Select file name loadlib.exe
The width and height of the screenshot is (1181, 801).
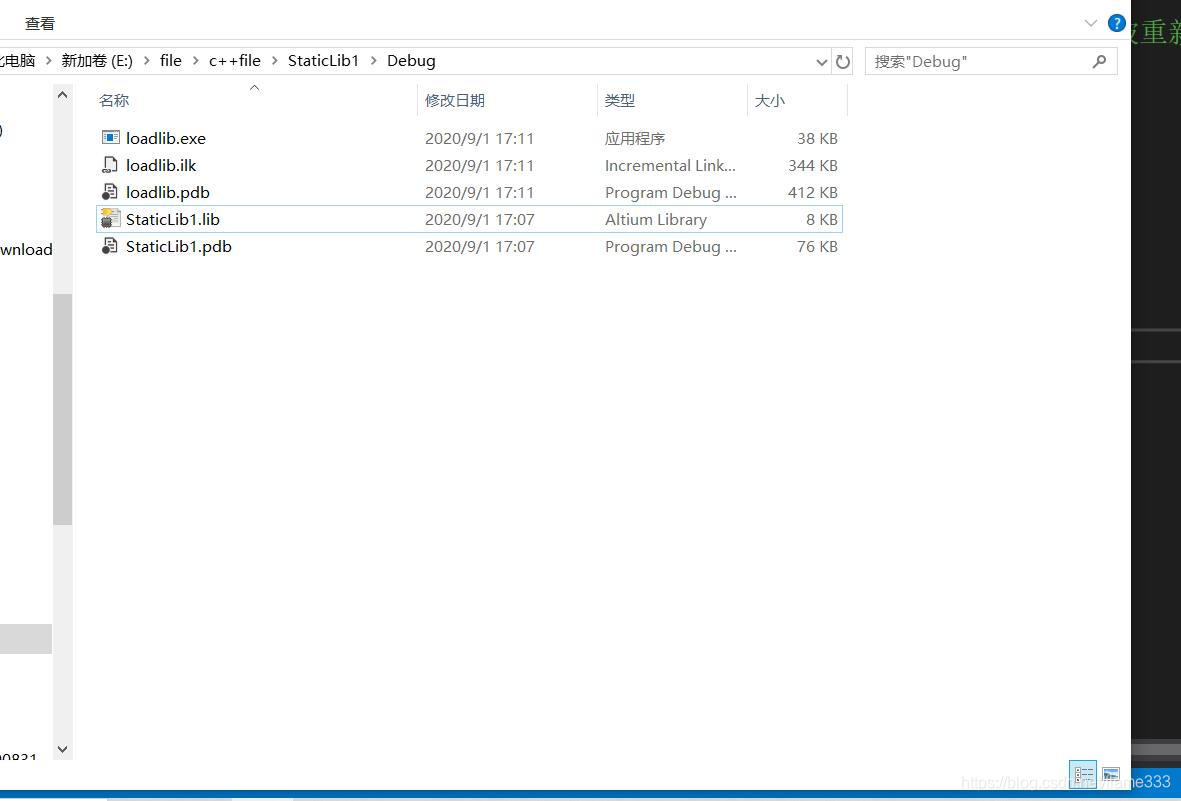pyautogui.click(x=166, y=139)
